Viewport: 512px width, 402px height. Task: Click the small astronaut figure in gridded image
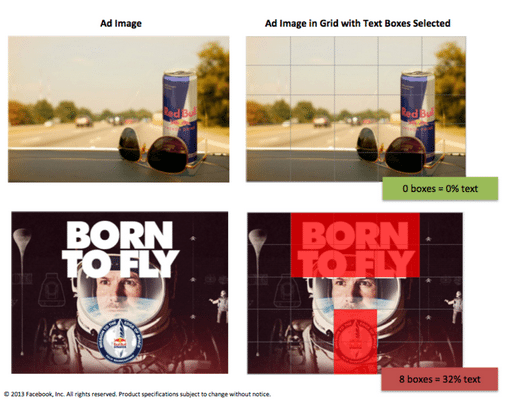(x=455, y=307)
